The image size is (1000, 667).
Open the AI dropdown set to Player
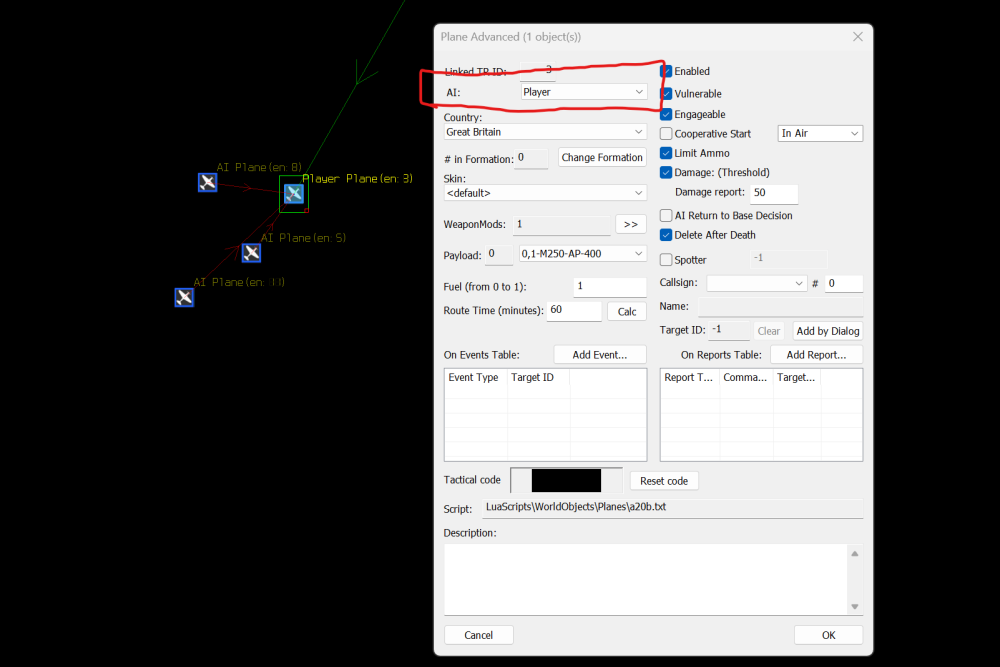click(583, 92)
